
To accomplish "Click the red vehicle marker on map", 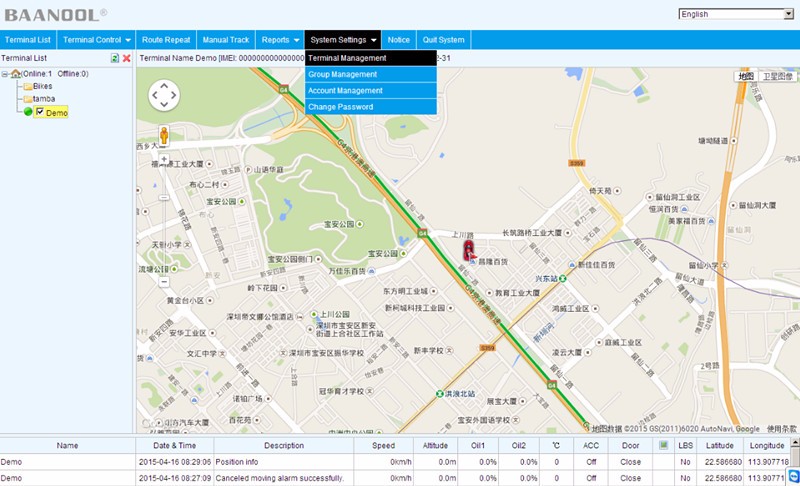I will click(468, 250).
